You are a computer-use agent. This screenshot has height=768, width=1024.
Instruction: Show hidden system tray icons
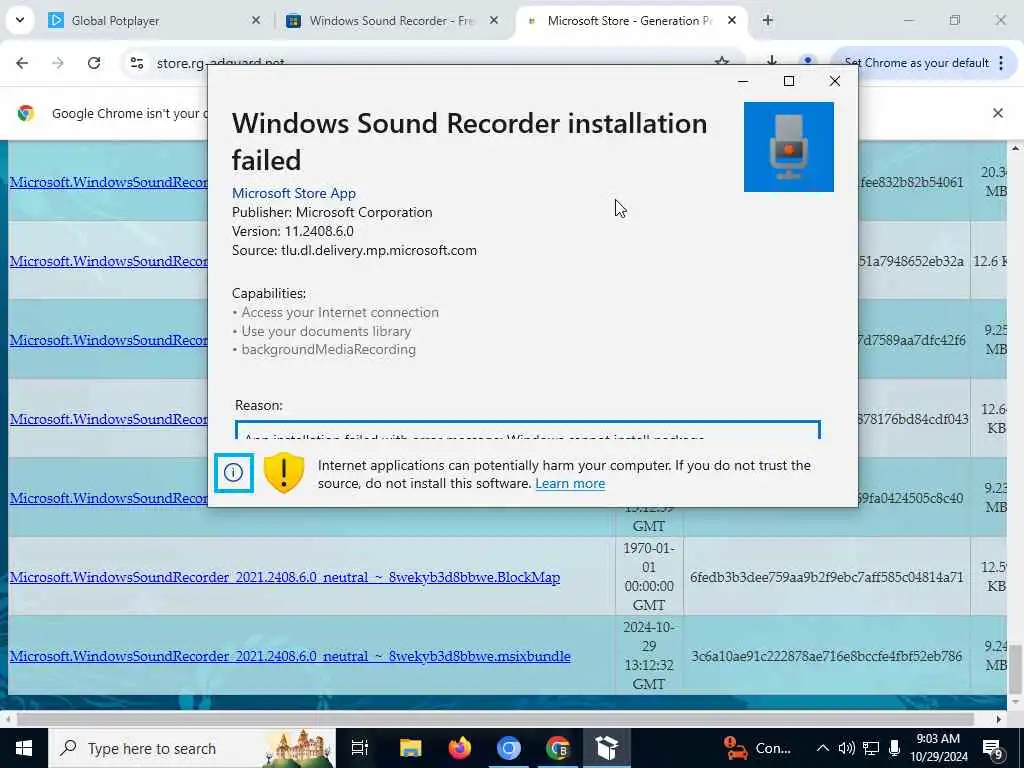point(823,748)
